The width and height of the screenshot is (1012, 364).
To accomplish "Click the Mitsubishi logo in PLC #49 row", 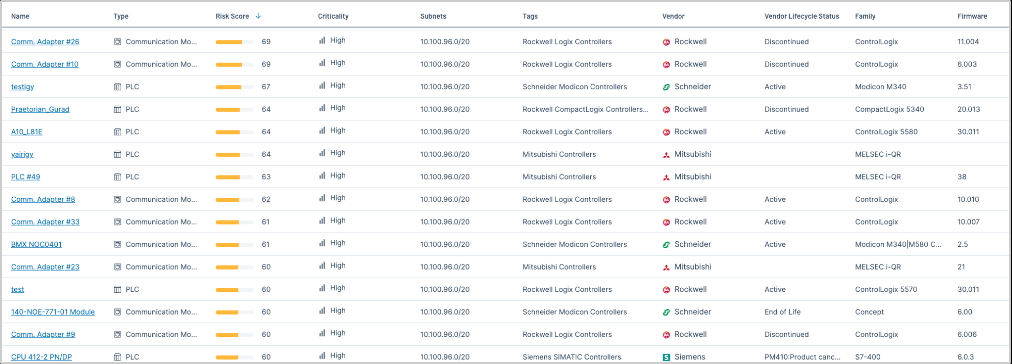I will 667,177.
